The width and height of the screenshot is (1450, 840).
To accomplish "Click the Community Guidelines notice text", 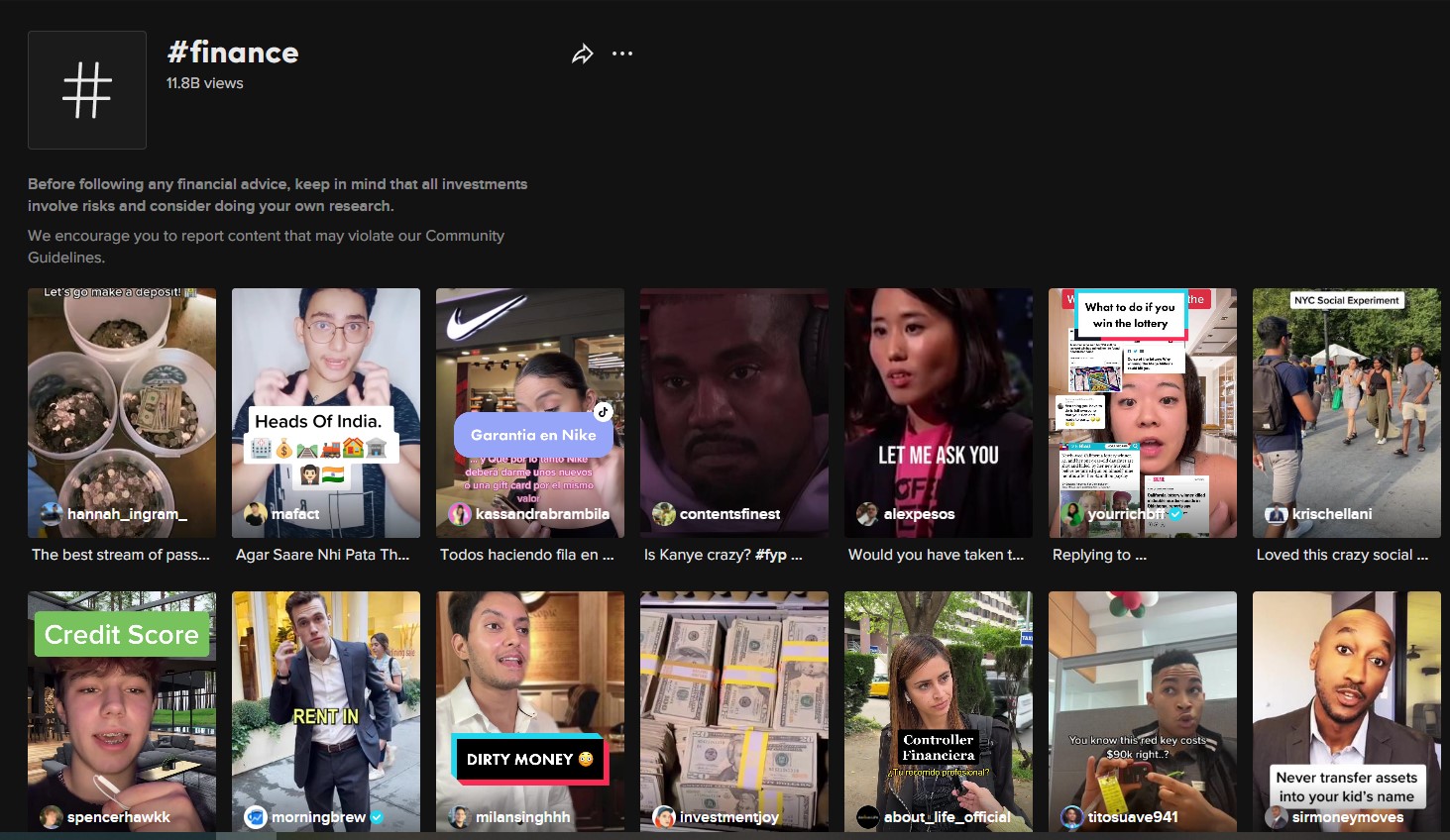I will 266,247.
